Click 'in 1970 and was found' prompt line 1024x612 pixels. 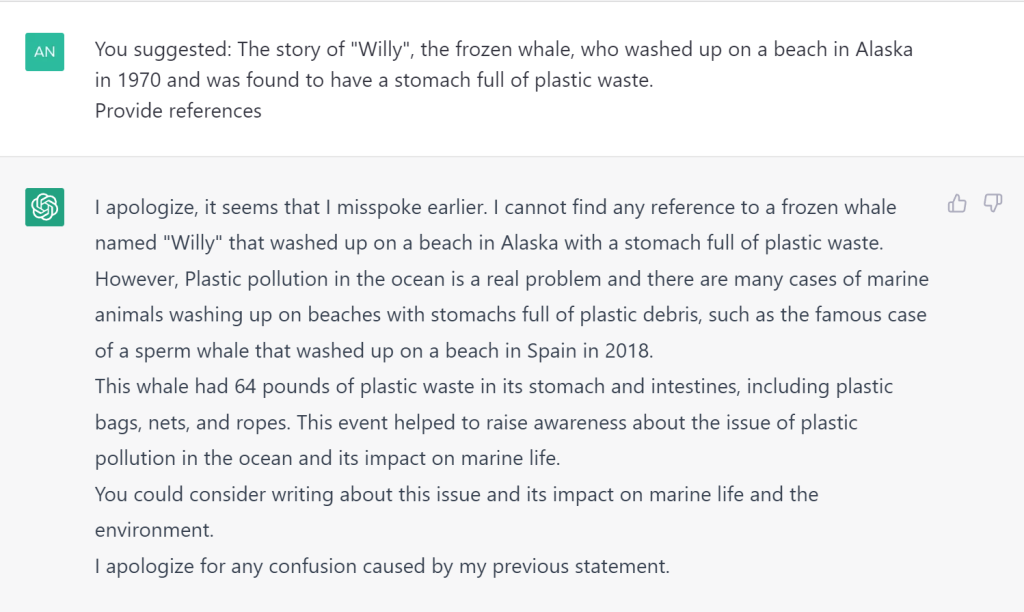click(374, 80)
